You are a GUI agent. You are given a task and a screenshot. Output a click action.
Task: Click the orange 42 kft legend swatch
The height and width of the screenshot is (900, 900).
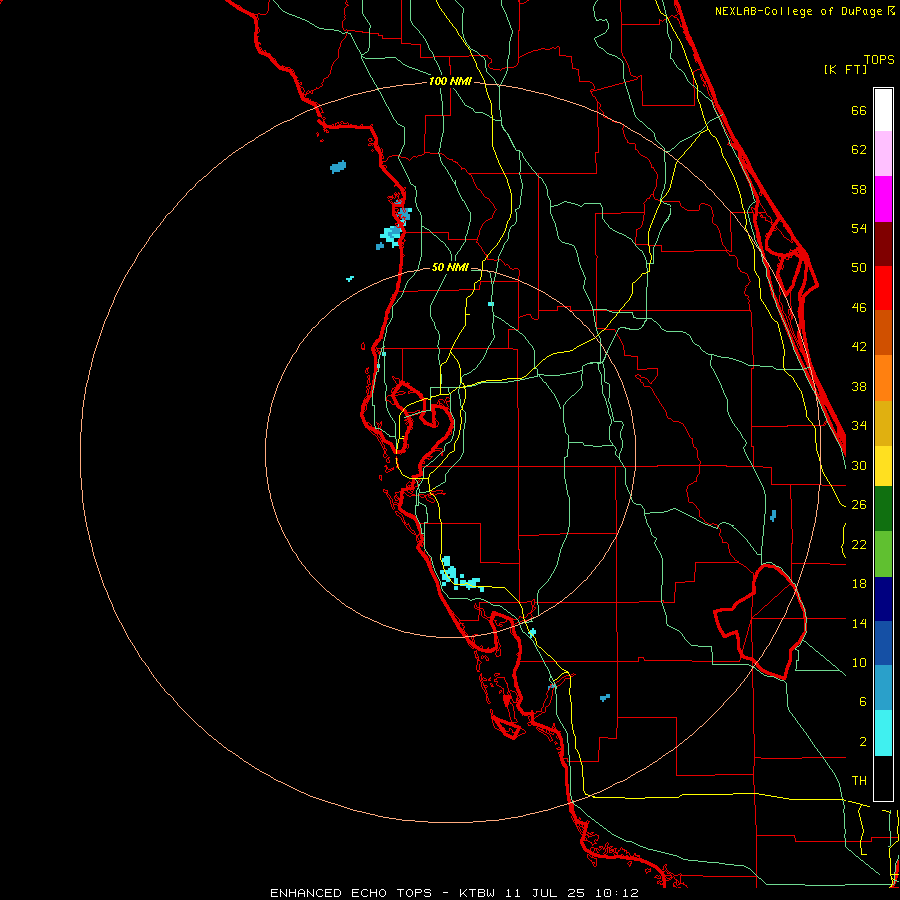(x=883, y=377)
